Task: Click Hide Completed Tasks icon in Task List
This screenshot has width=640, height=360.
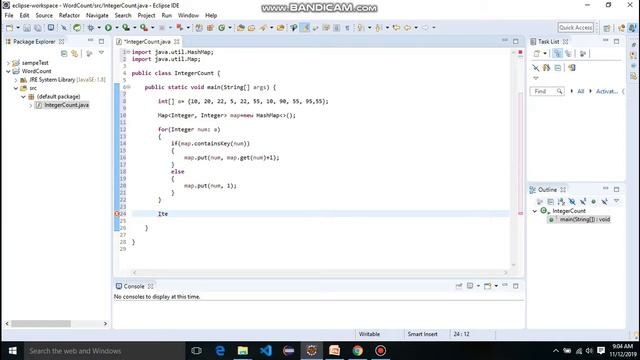Action: 536,68
